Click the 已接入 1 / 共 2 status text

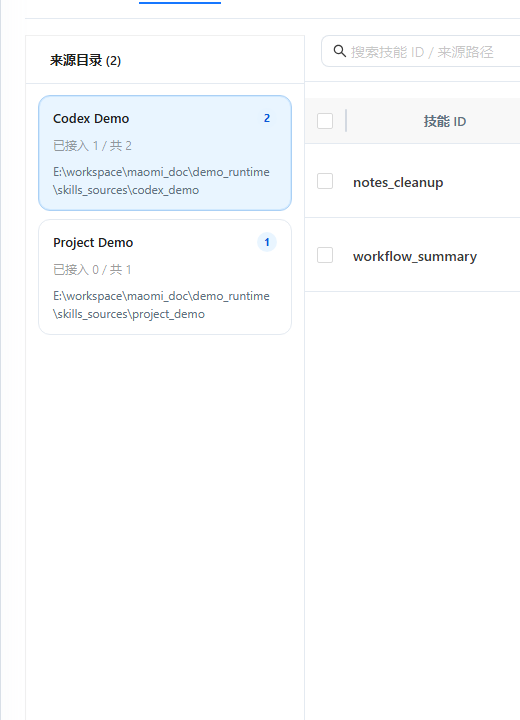tap(92, 146)
